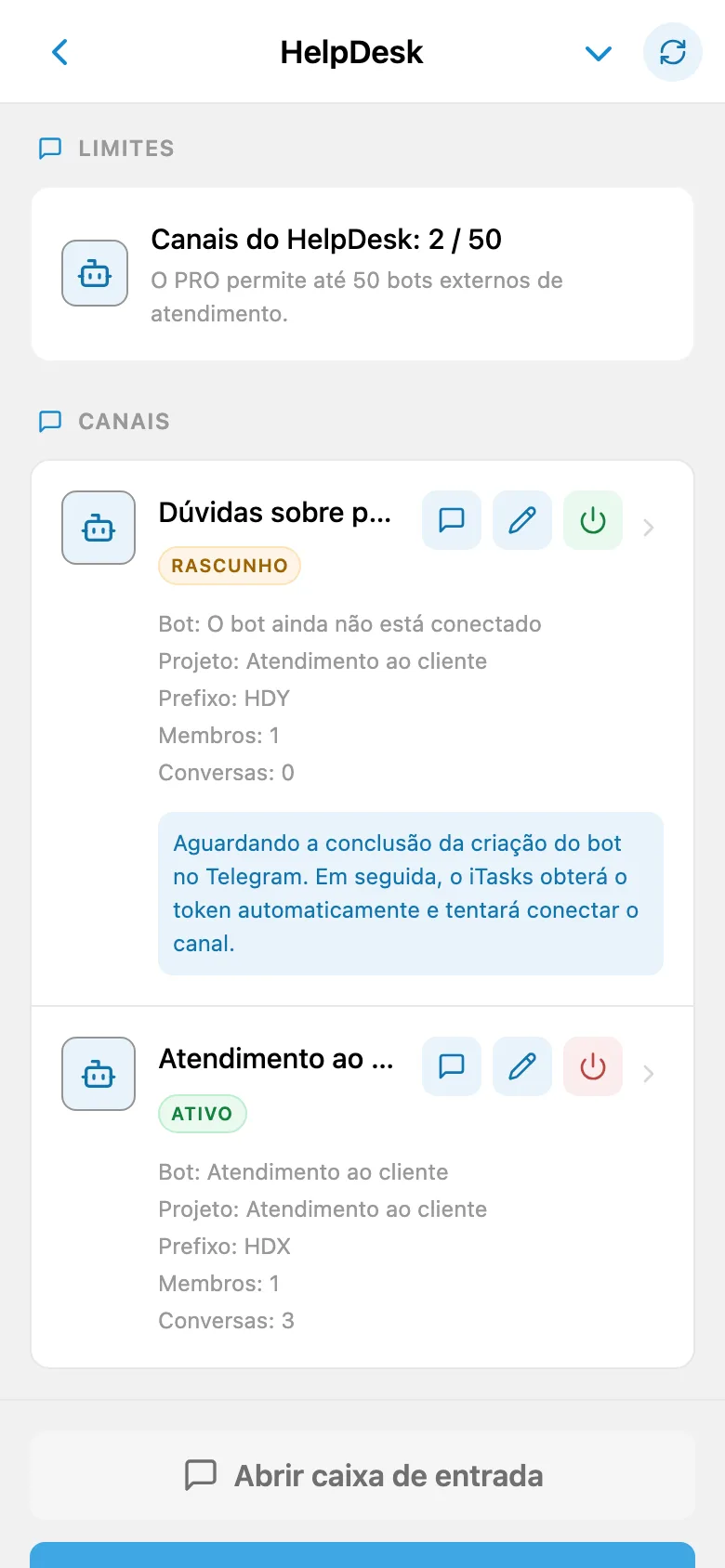Click the Conversas: 0 line
The height and width of the screenshot is (1568, 725).
coord(226,773)
